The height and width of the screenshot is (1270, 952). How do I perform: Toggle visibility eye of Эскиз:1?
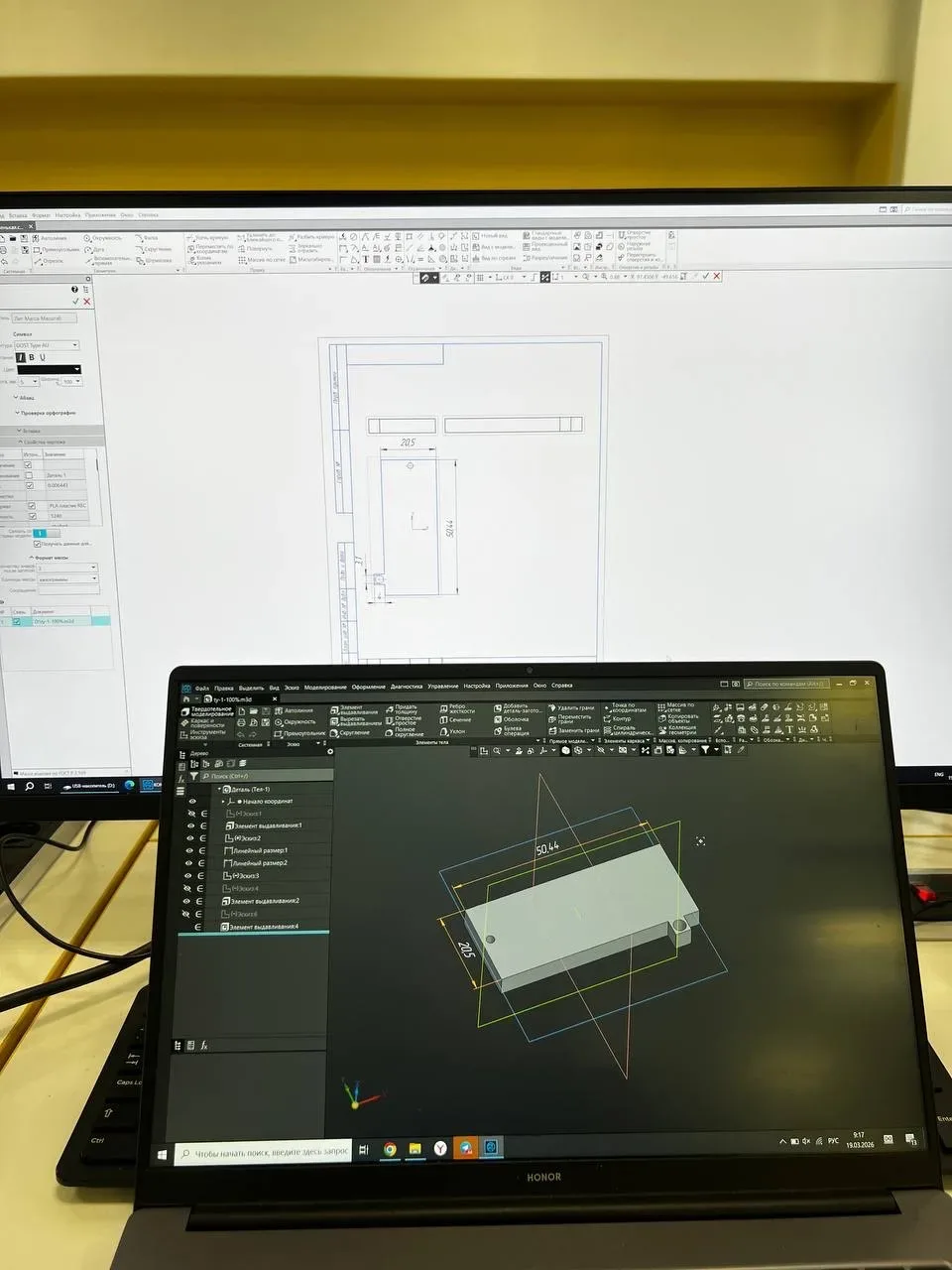click(191, 814)
